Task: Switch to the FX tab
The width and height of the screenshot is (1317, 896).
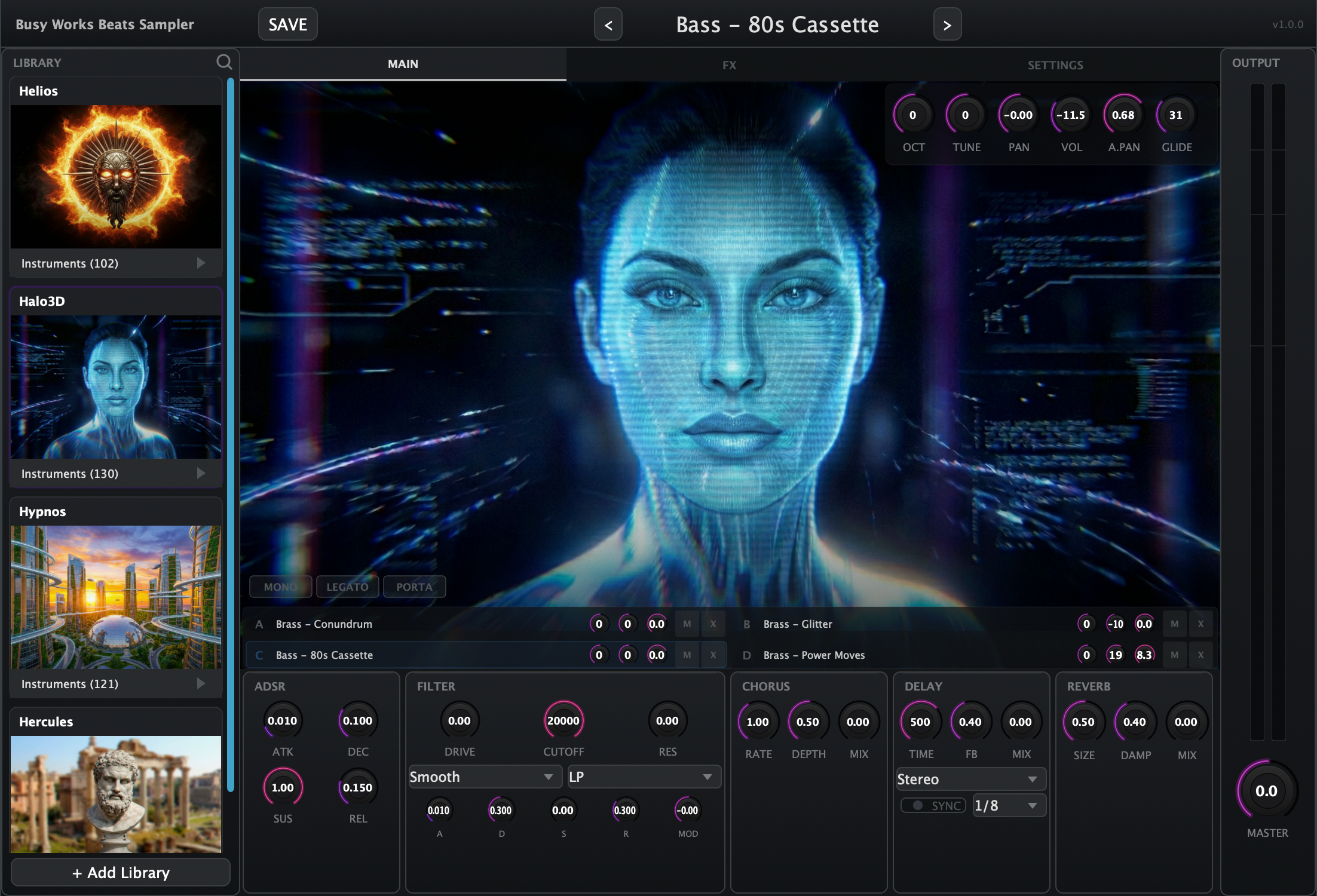Action: click(729, 65)
